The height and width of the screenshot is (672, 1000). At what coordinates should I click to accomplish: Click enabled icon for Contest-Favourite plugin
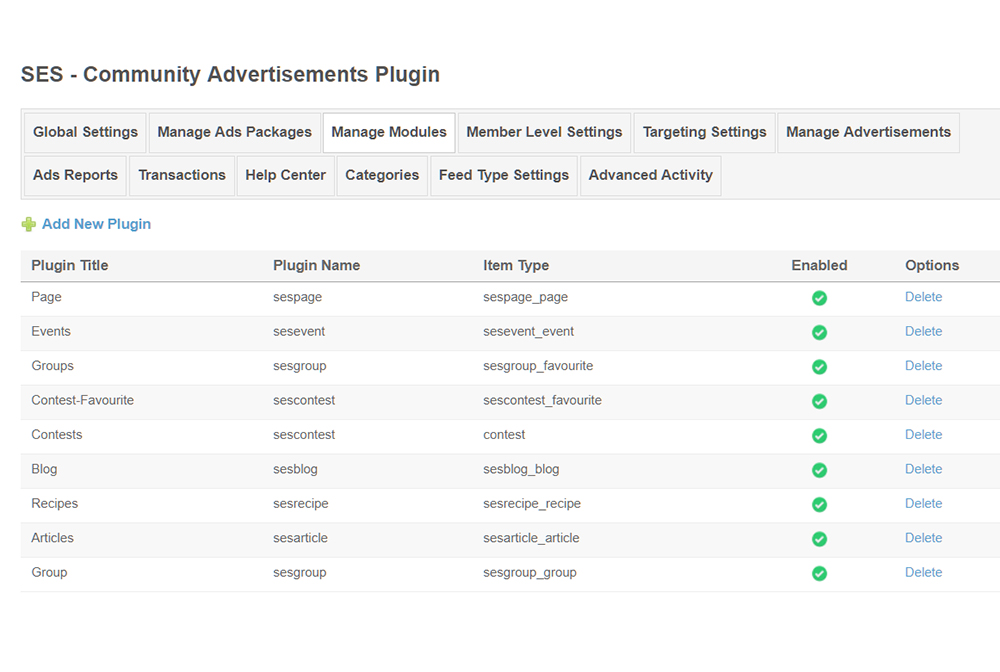coord(819,401)
